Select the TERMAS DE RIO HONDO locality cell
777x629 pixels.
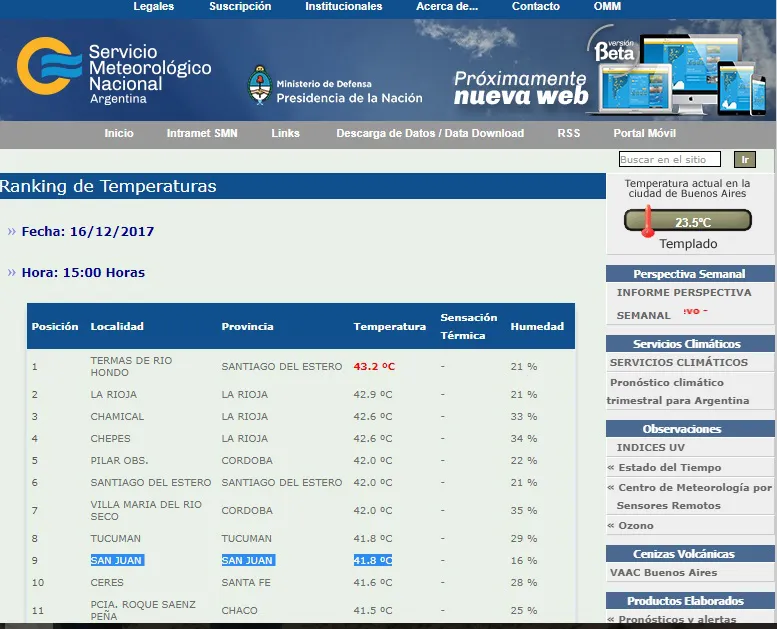pos(131,366)
